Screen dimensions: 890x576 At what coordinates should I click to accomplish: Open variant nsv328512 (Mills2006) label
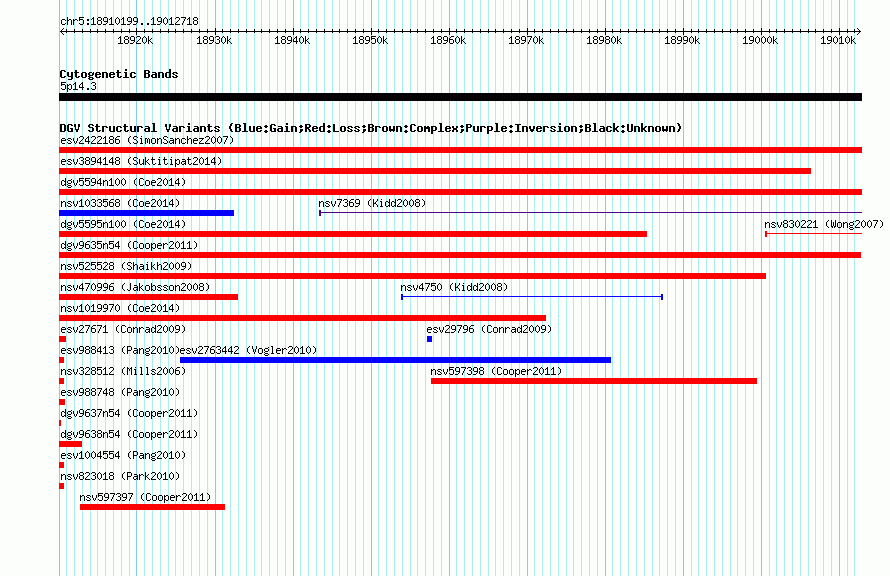[x=123, y=371]
